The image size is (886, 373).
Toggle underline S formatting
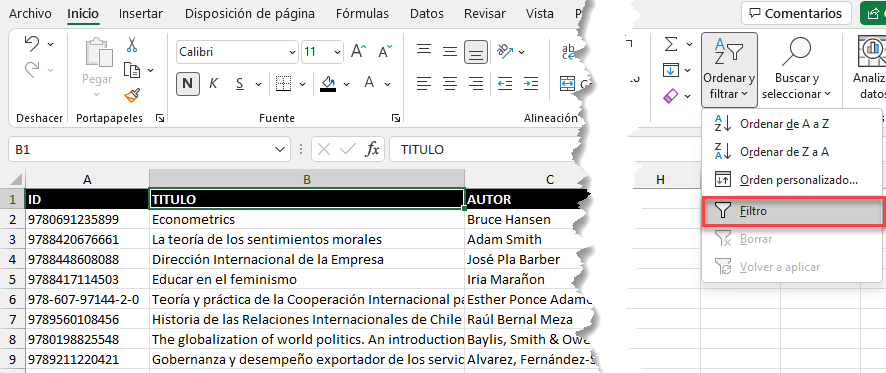[x=240, y=84]
